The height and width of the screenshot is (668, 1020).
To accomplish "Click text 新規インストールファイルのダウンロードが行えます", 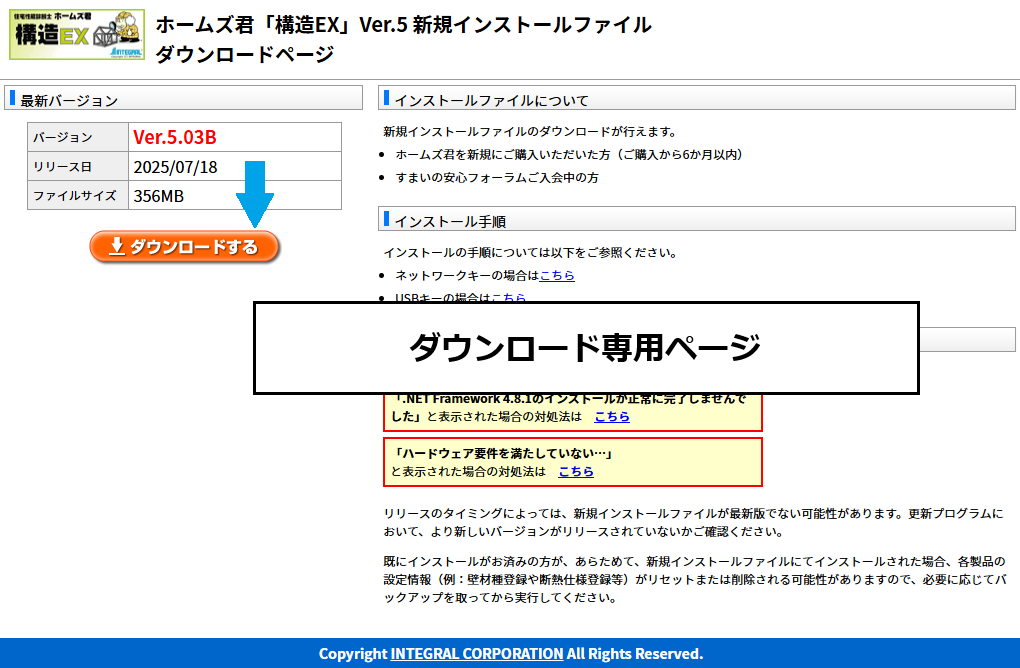I will (x=530, y=131).
